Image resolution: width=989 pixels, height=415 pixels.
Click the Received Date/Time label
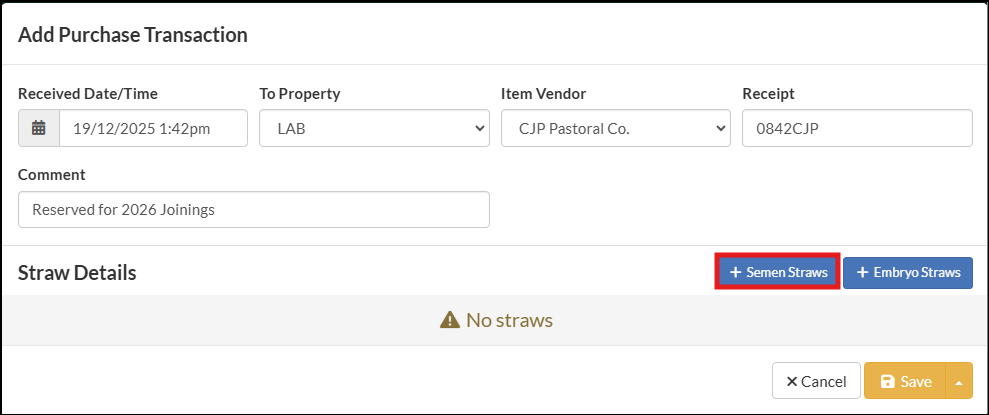[88, 94]
